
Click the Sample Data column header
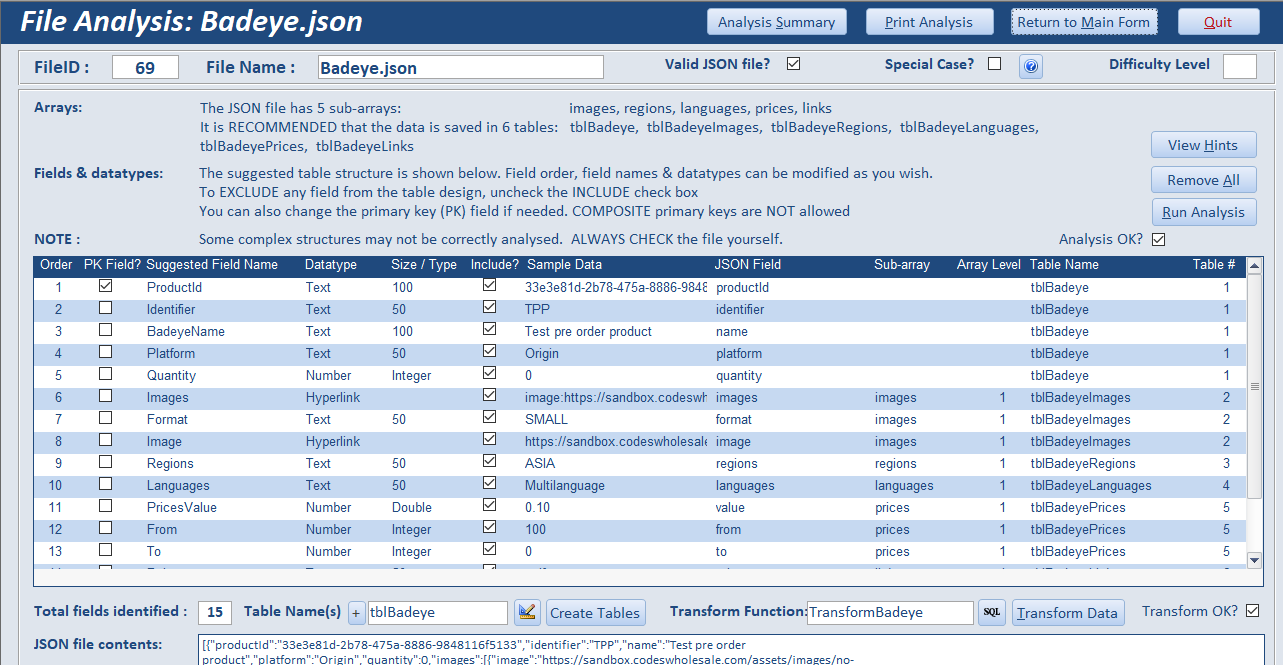[x=565, y=265]
